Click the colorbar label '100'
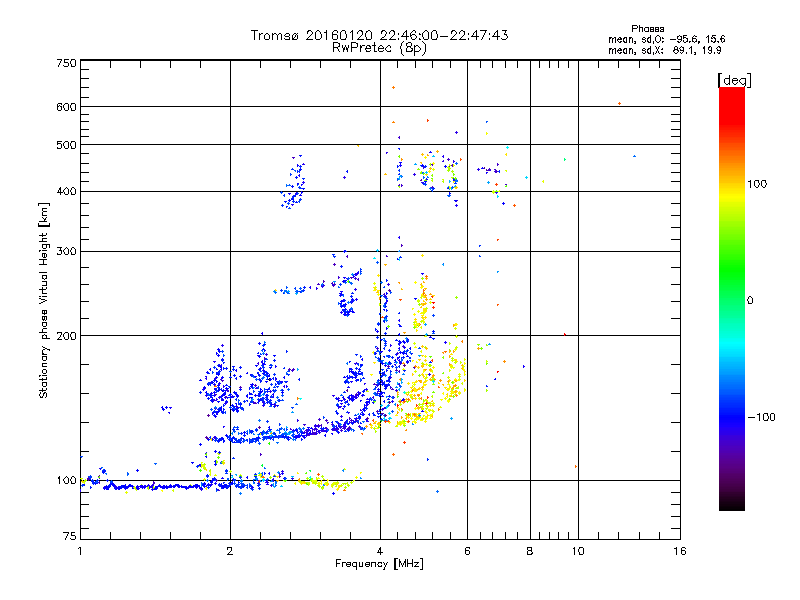Screen dimensions: 800x600 tap(757, 184)
